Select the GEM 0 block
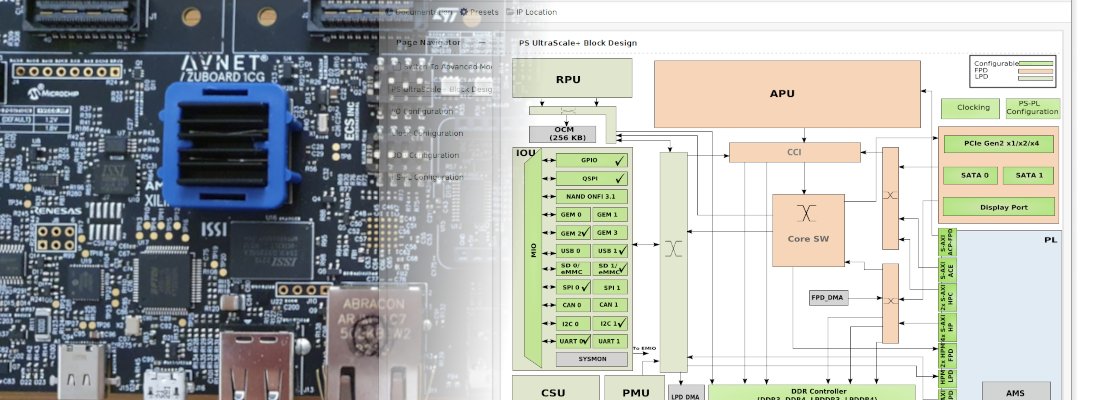 pyautogui.click(x=573, y=215)
